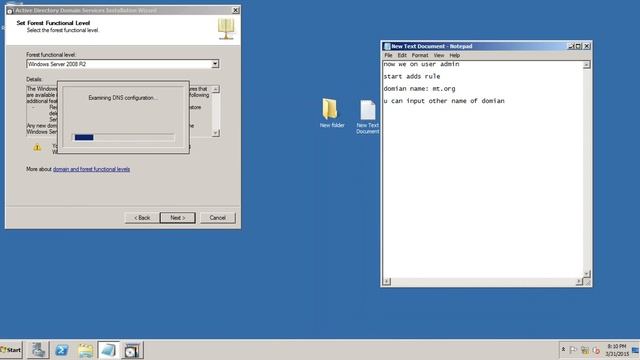Open the clock and date display

pyautogui.click(x=616, y=350)
